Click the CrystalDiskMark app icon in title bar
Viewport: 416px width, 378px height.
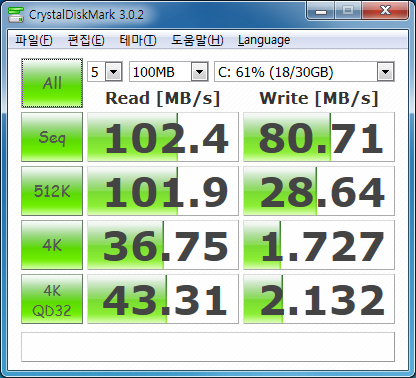16,14
